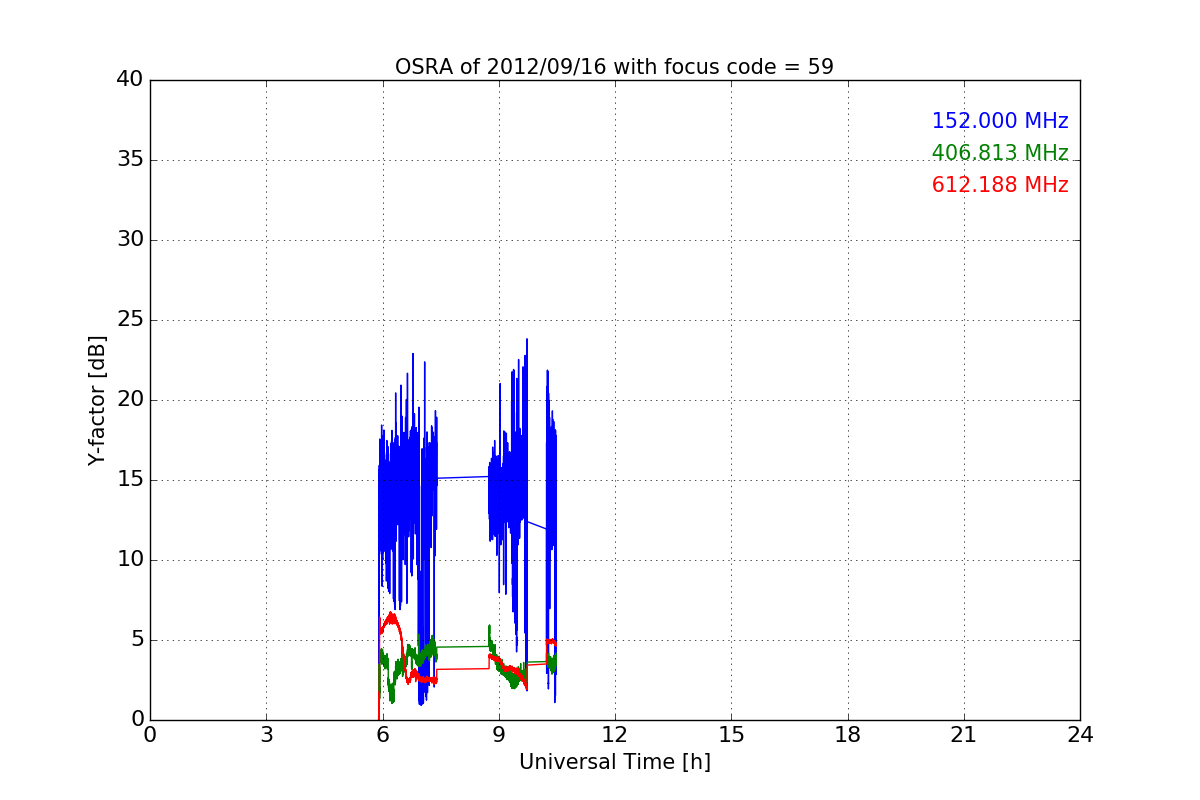Click the x-axis tick label 9
1200x800 pixels.
click(x=499, y=735)
